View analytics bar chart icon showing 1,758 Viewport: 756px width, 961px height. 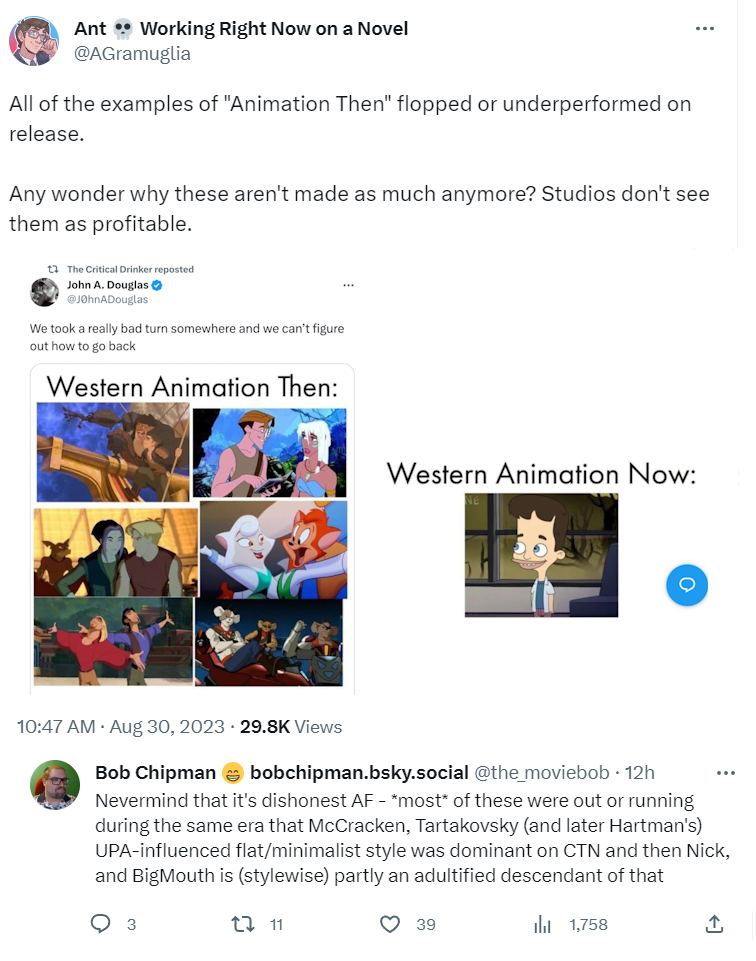coord(542,924)
